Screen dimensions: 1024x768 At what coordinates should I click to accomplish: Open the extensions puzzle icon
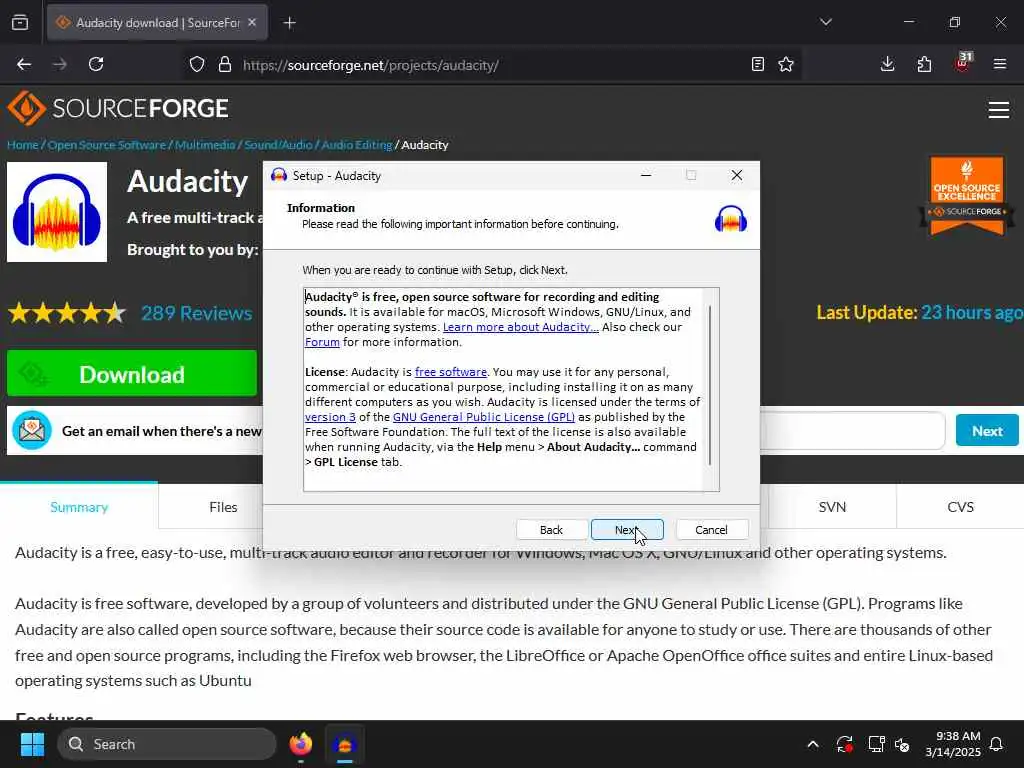924,64
